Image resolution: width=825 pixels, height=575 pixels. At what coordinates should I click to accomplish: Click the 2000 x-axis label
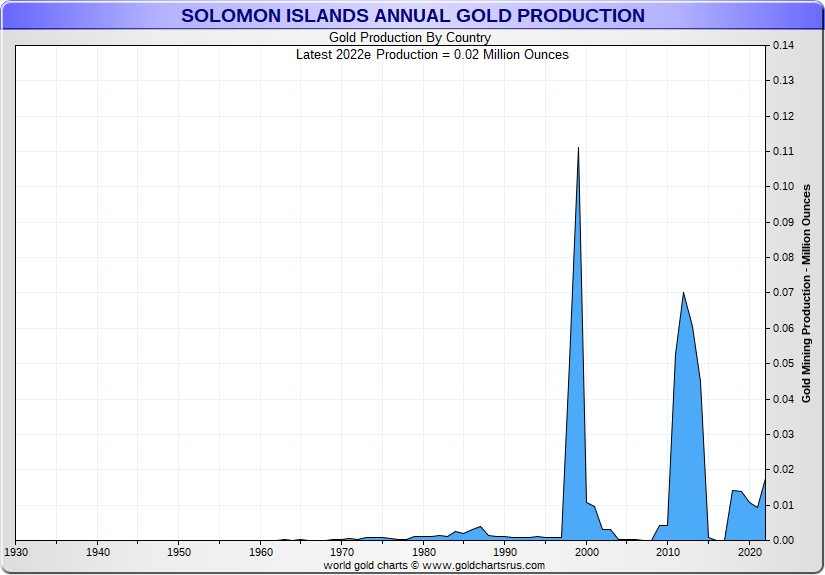click(587, 552)
